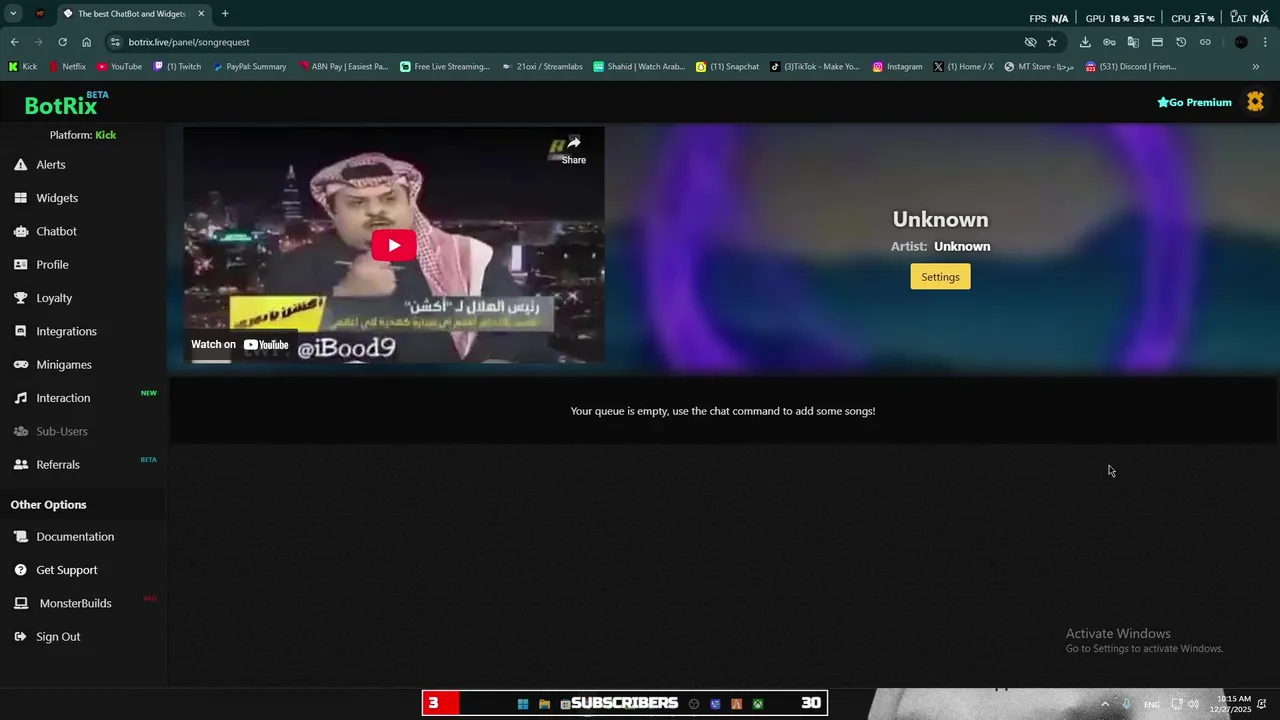1280x720 pixels.
Task: Select Loyalty in the sidebar
Action: tap(54, 298)
